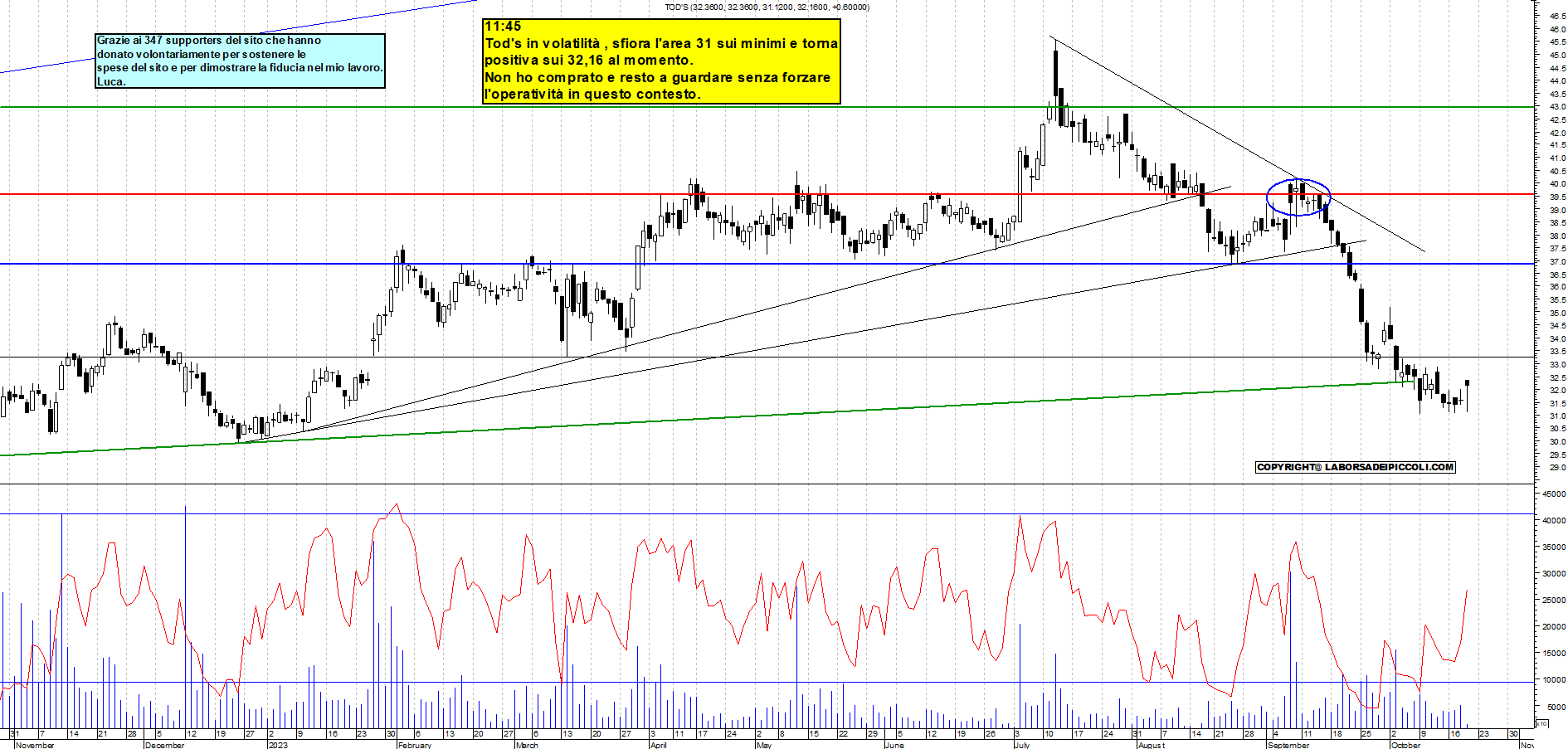Click the 39.5 price axis label
Viewport: 1568px width, 749px height.
coord(1557,197)
